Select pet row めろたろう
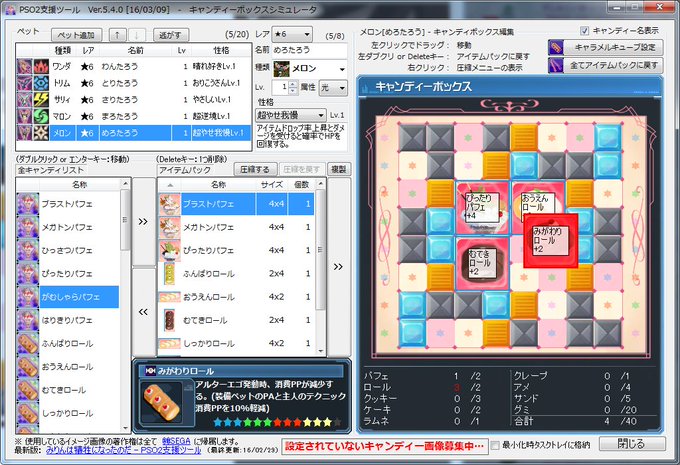 pos(134,133)
